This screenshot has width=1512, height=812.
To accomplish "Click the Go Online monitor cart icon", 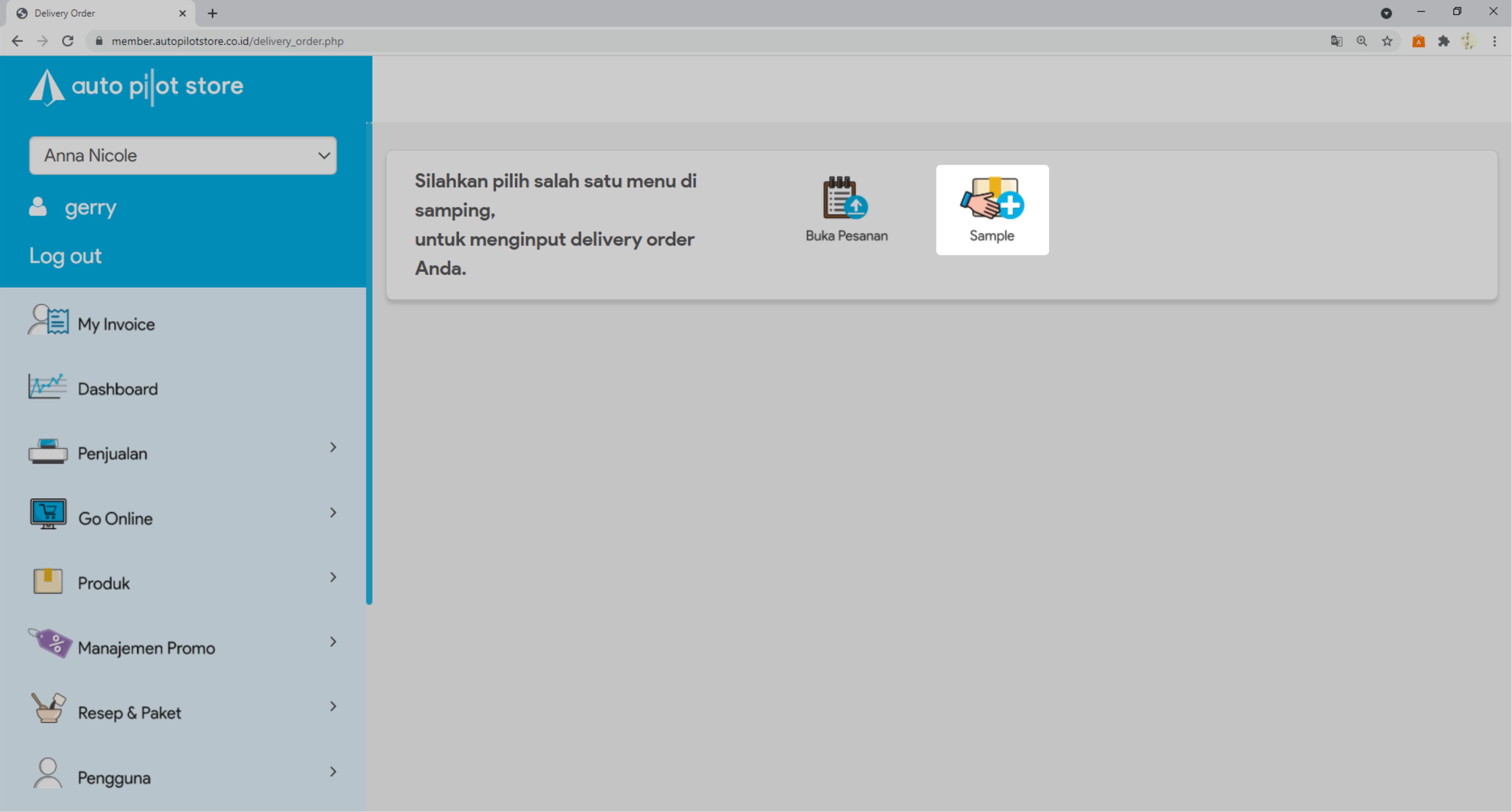I will click(48, 514).
